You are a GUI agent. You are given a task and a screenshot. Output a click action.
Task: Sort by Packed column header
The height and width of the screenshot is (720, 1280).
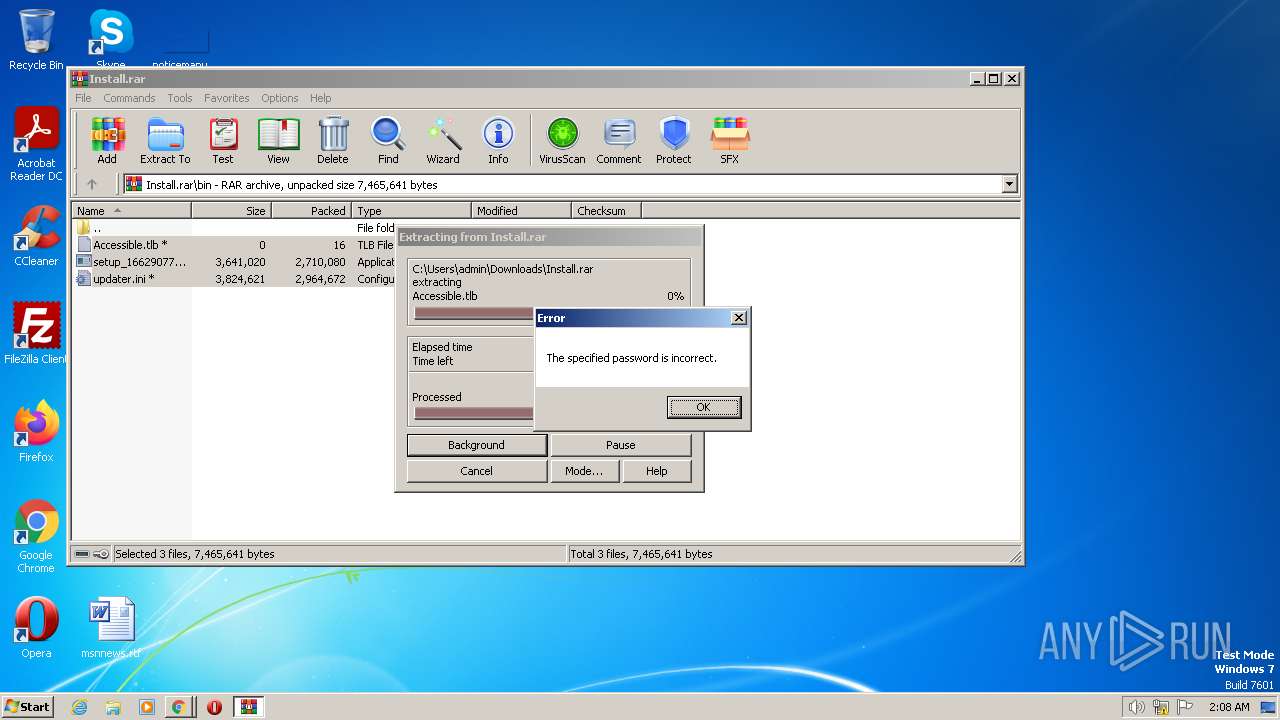click(311, 211)
